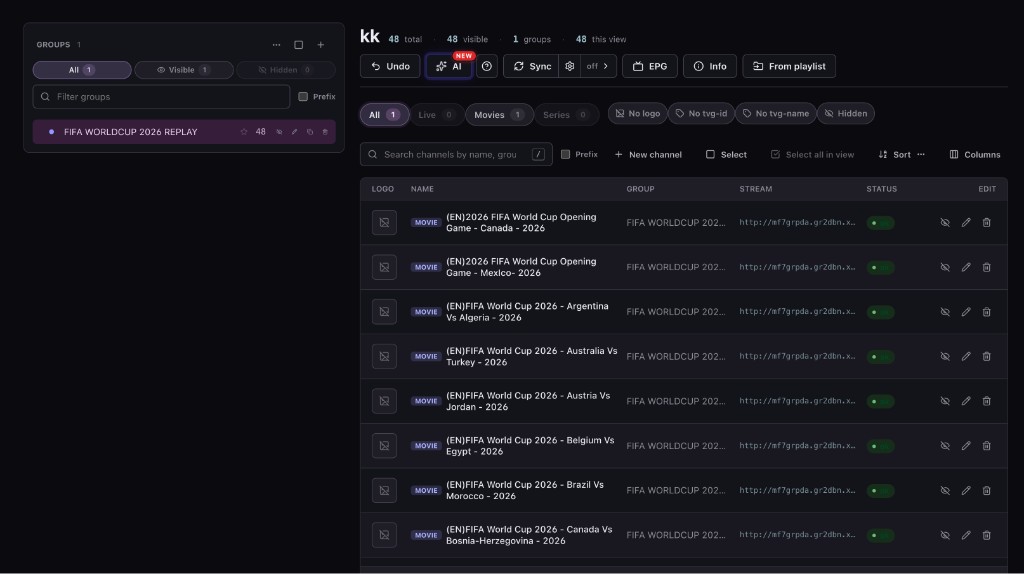The height and width of the screenshot is (574, 1024).
Task: Delete the Austria Vs Jordan channel
Action: click(x=987, y=401)
